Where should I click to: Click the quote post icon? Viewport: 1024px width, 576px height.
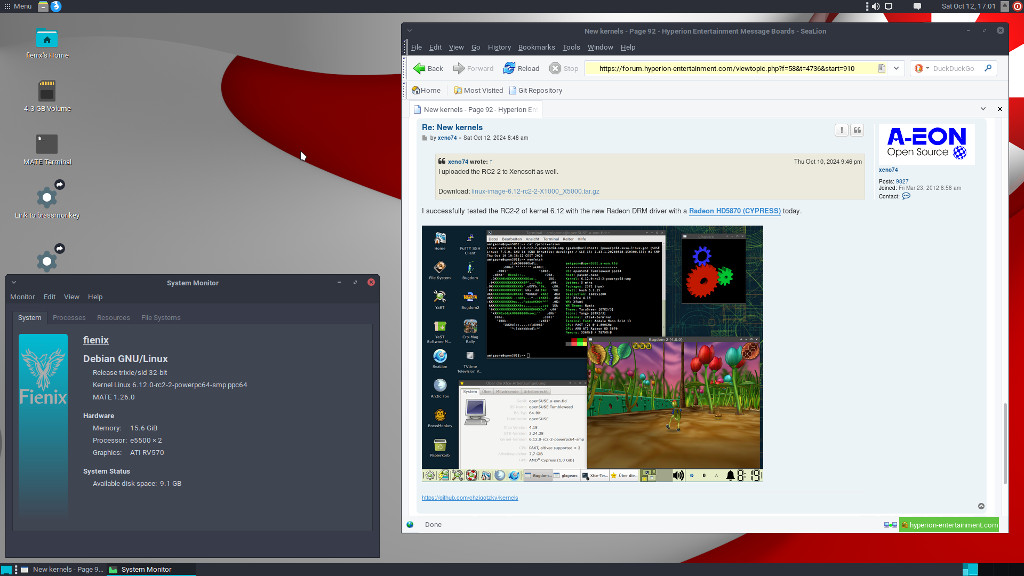(857, 130)
